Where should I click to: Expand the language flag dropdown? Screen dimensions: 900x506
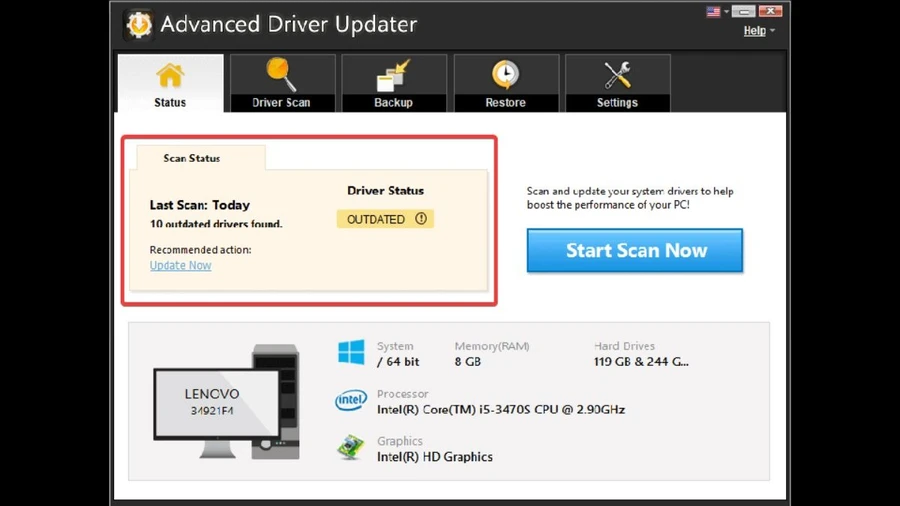(x=727, y=11)
